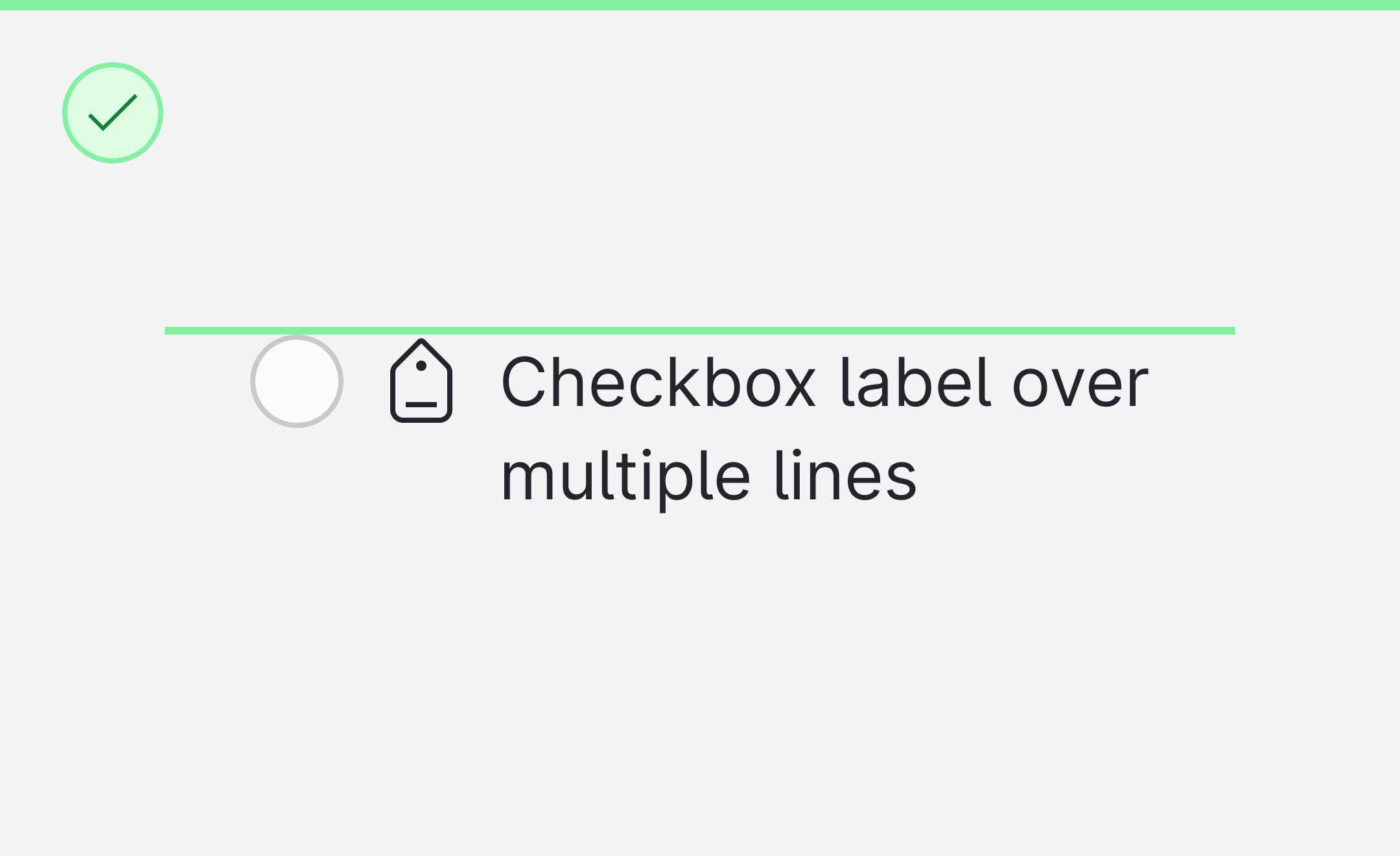The width and height of the screenshot is (1400, 856).
Task: Click the 'multiple lines' label text
Action: pyautogui.click(x=708, y=477)
